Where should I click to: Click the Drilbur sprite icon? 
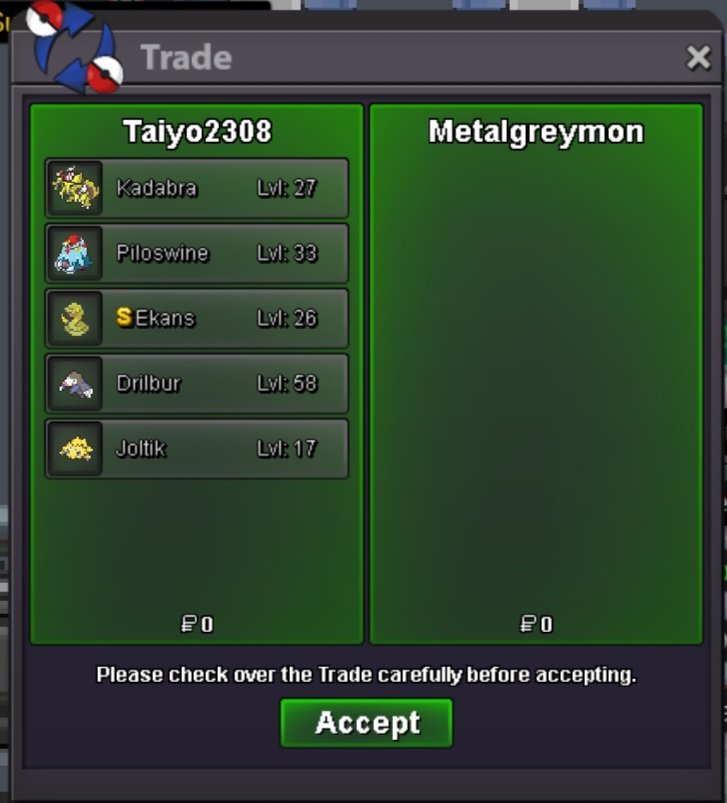point(75,384)
